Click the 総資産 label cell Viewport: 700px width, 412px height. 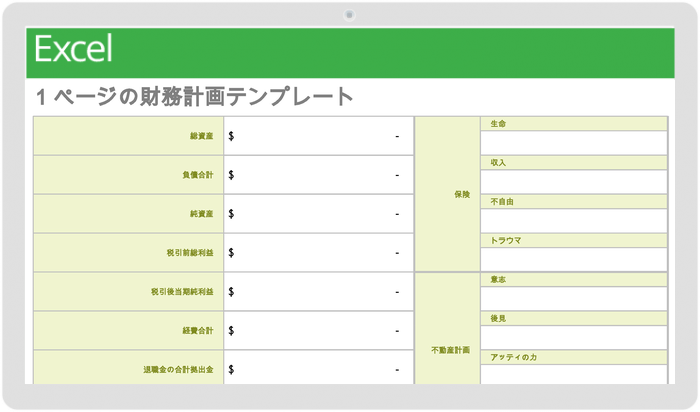[129, 136]
